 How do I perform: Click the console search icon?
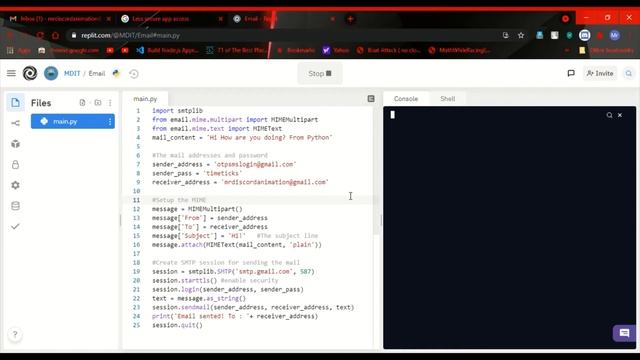coord(609,115)
